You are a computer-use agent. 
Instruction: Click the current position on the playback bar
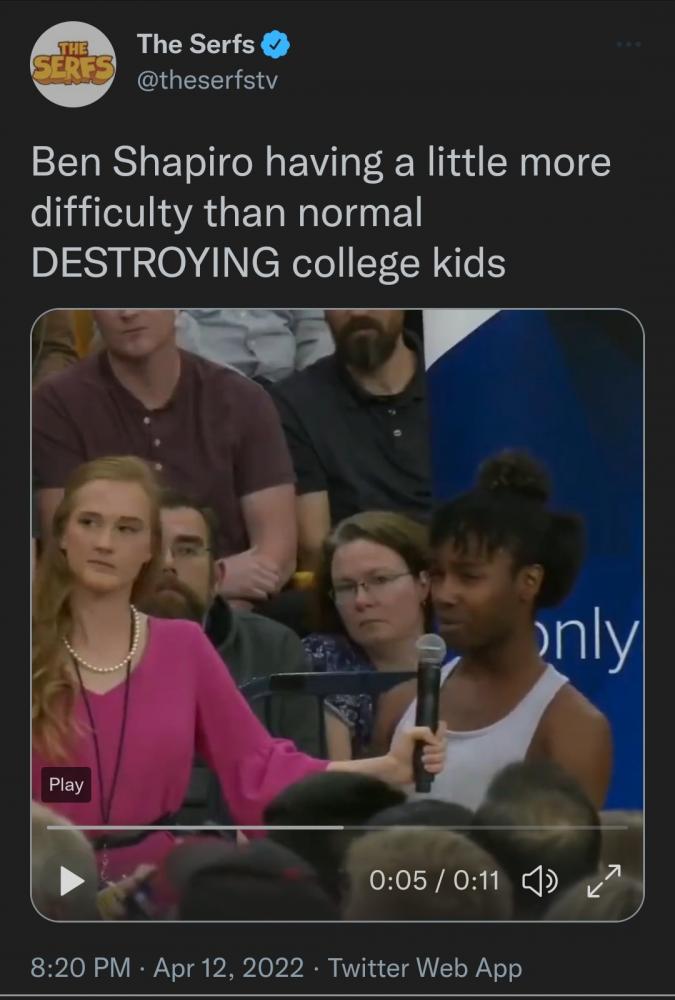pos(343,827)
